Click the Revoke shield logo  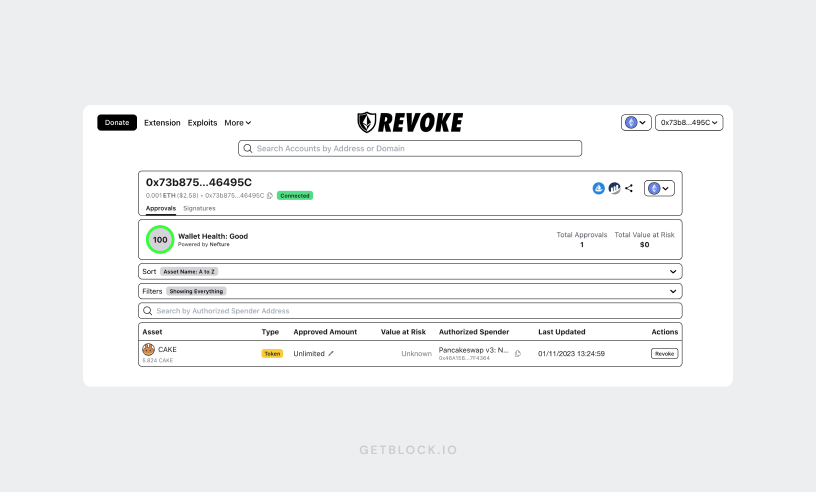pos(366,122)
